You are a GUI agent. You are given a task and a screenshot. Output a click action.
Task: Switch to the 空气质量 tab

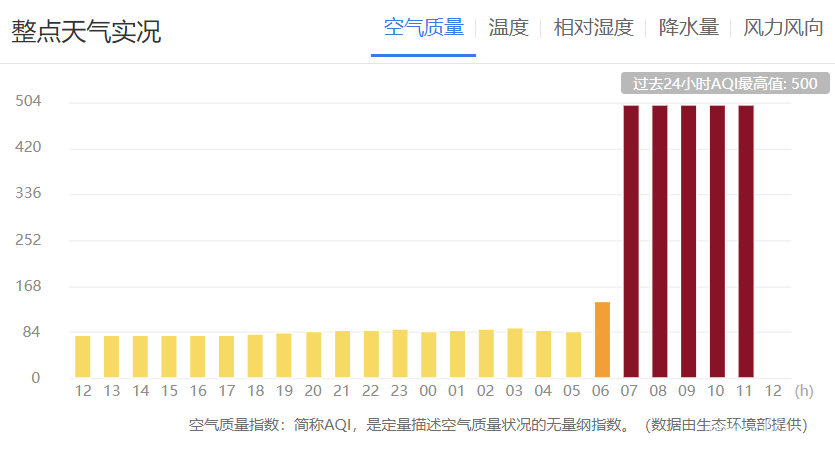[x=424, y=28]
